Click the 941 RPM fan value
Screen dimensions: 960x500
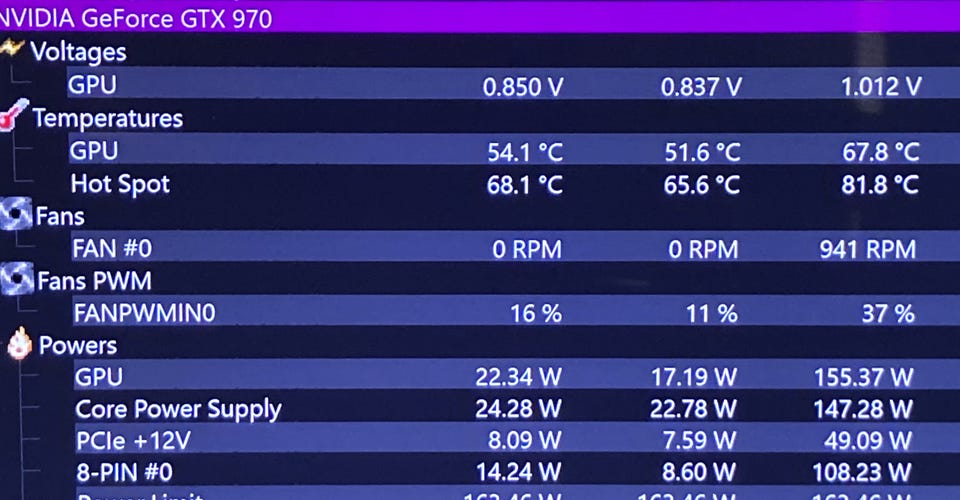tap(868, 249)
